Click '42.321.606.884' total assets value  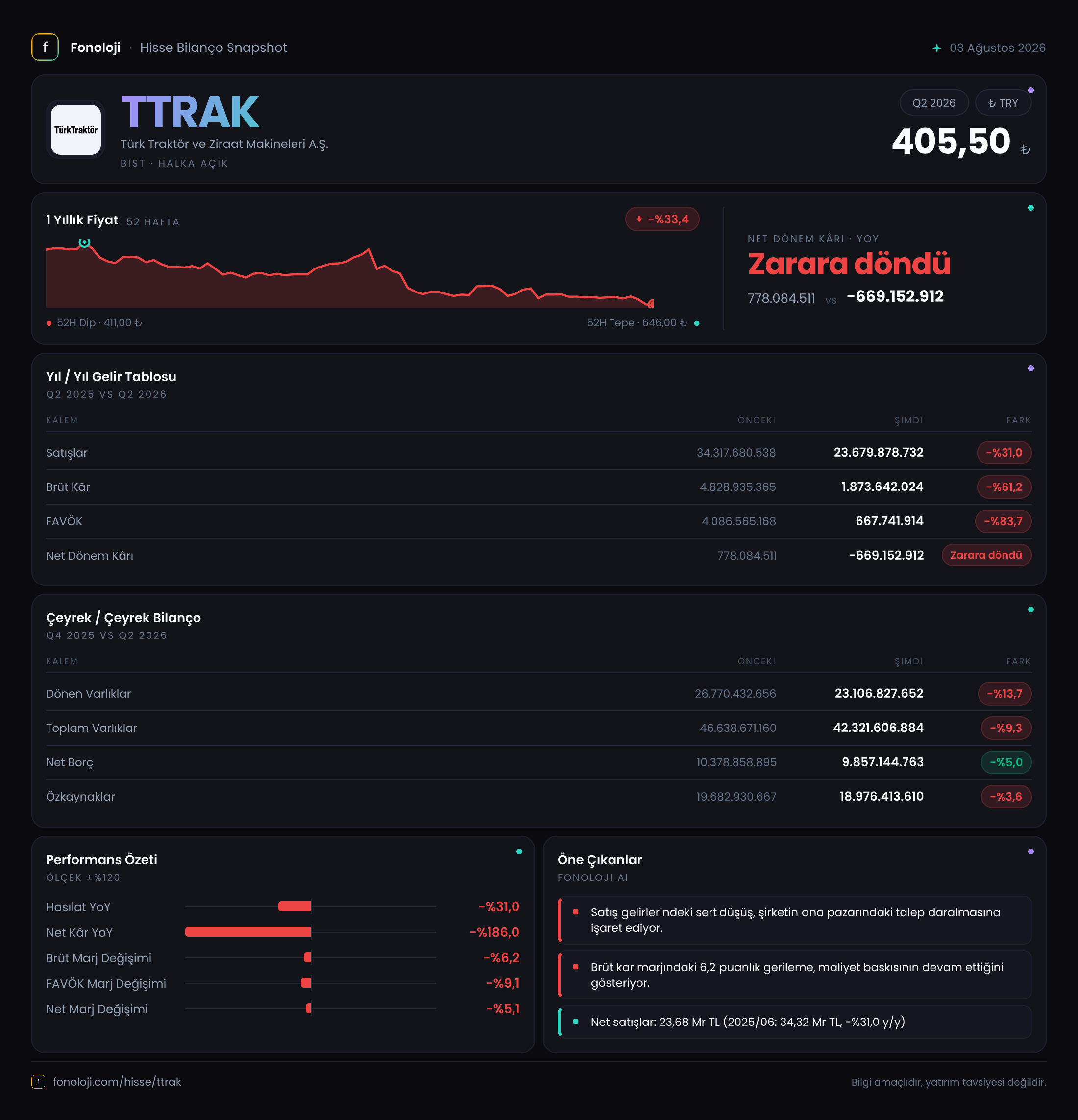878,728
